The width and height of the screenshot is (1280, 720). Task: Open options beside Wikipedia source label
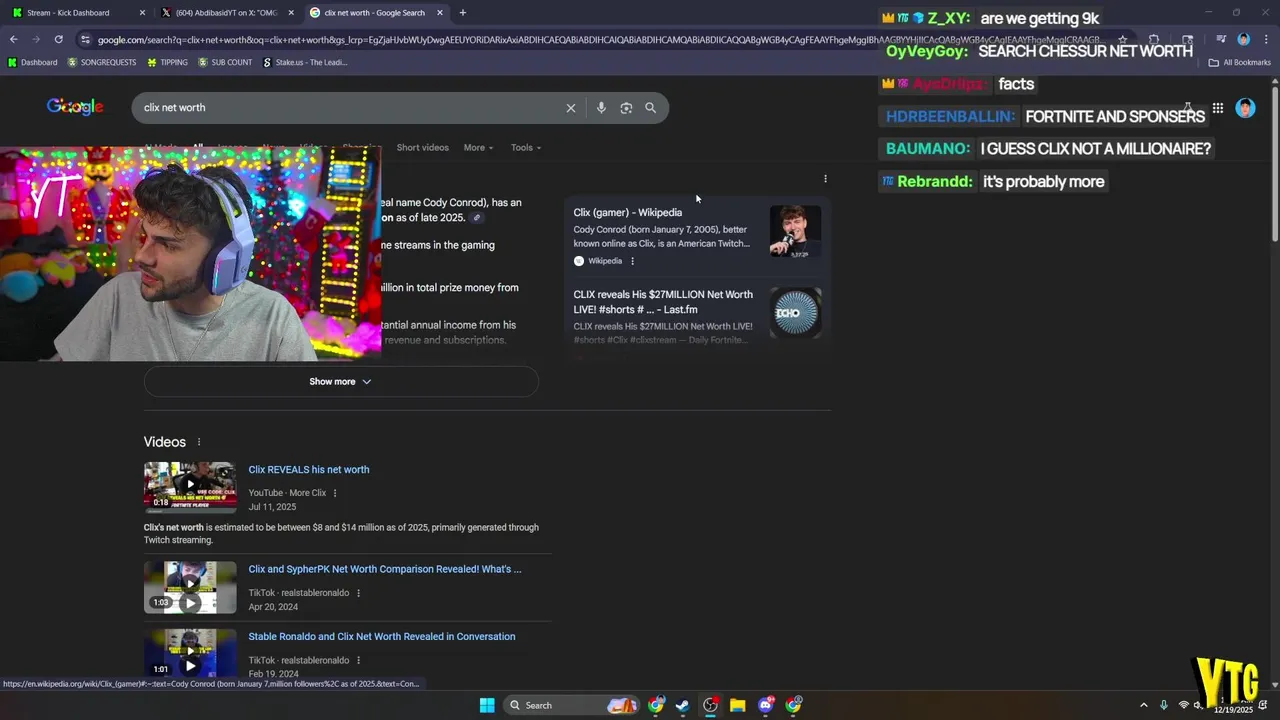click(x=632, y=261)
